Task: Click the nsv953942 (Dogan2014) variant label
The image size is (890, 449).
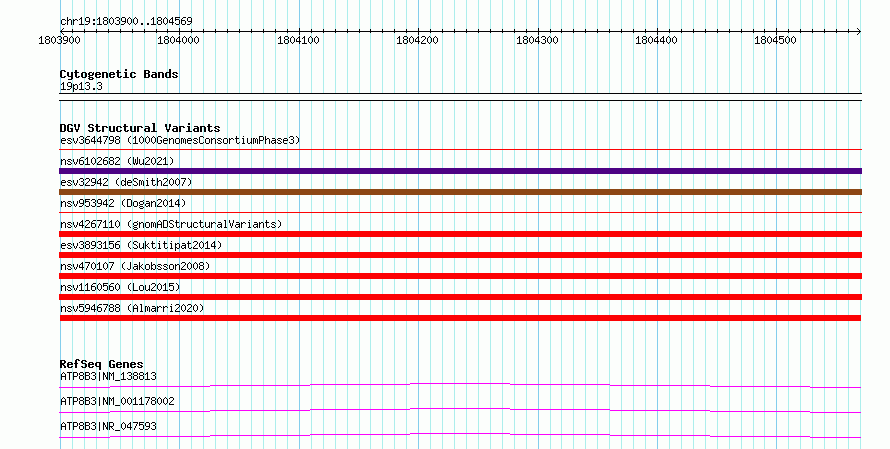Action: coord(123,203)
